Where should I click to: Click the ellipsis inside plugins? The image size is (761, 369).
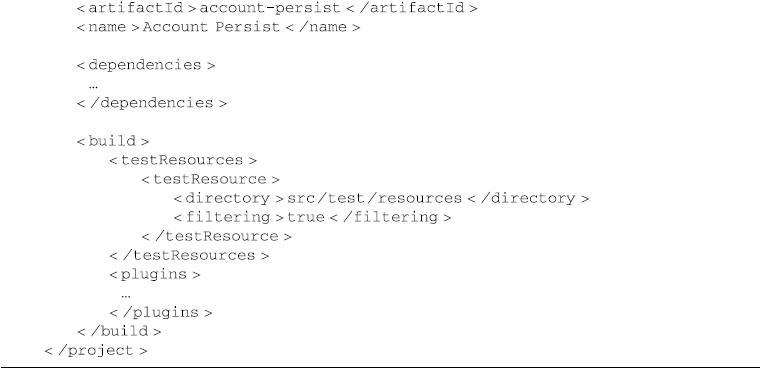point(126,296)
